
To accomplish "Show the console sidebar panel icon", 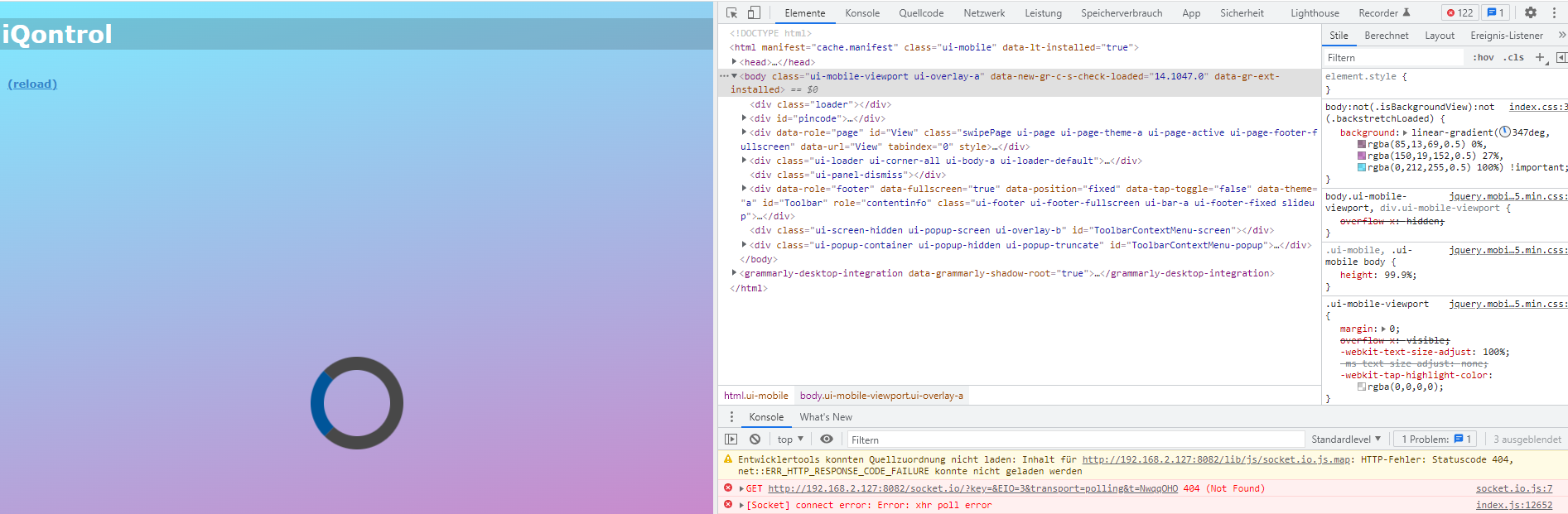I will tap(731, 440).
